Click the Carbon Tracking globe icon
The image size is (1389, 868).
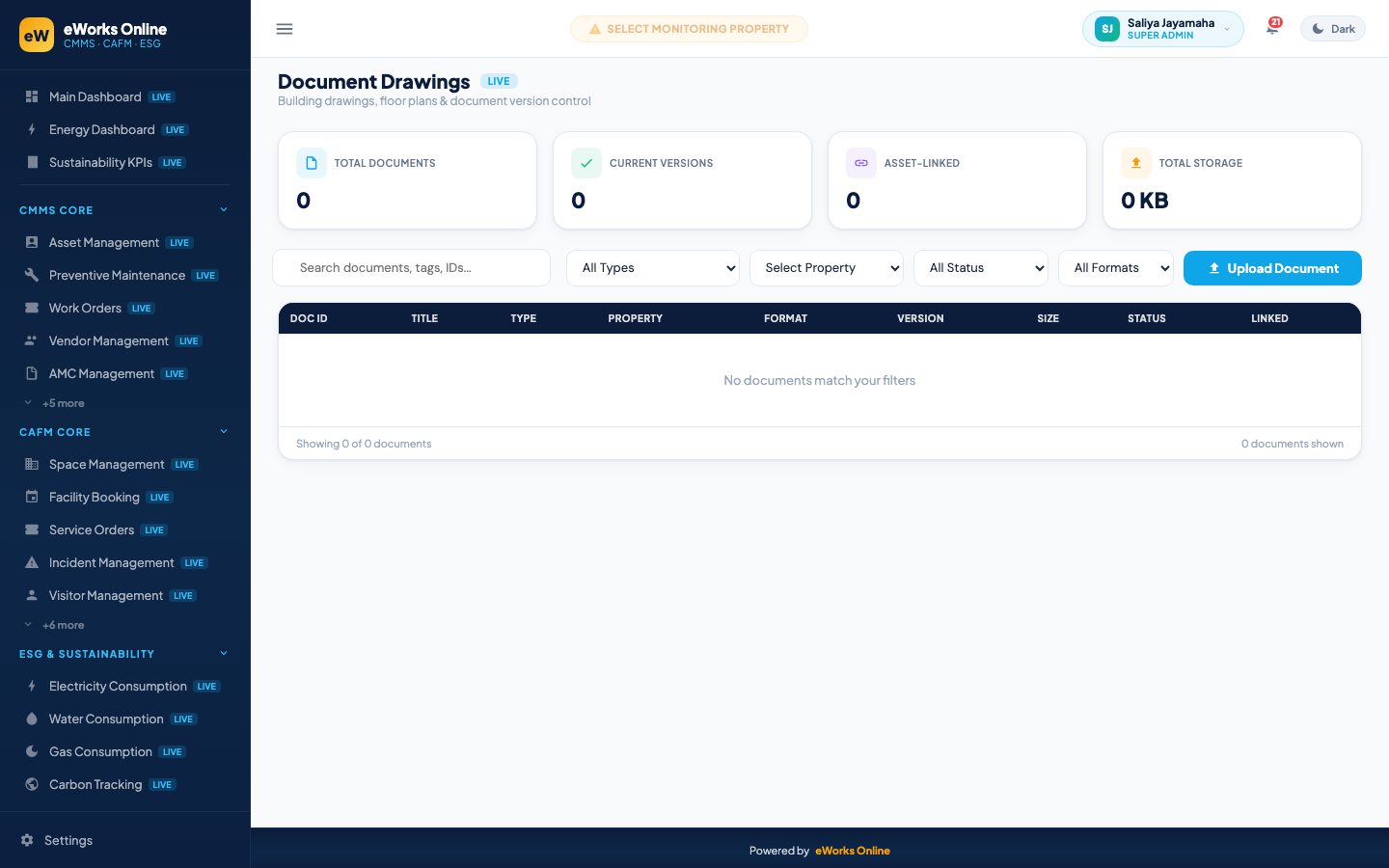[x=32, y=784]
